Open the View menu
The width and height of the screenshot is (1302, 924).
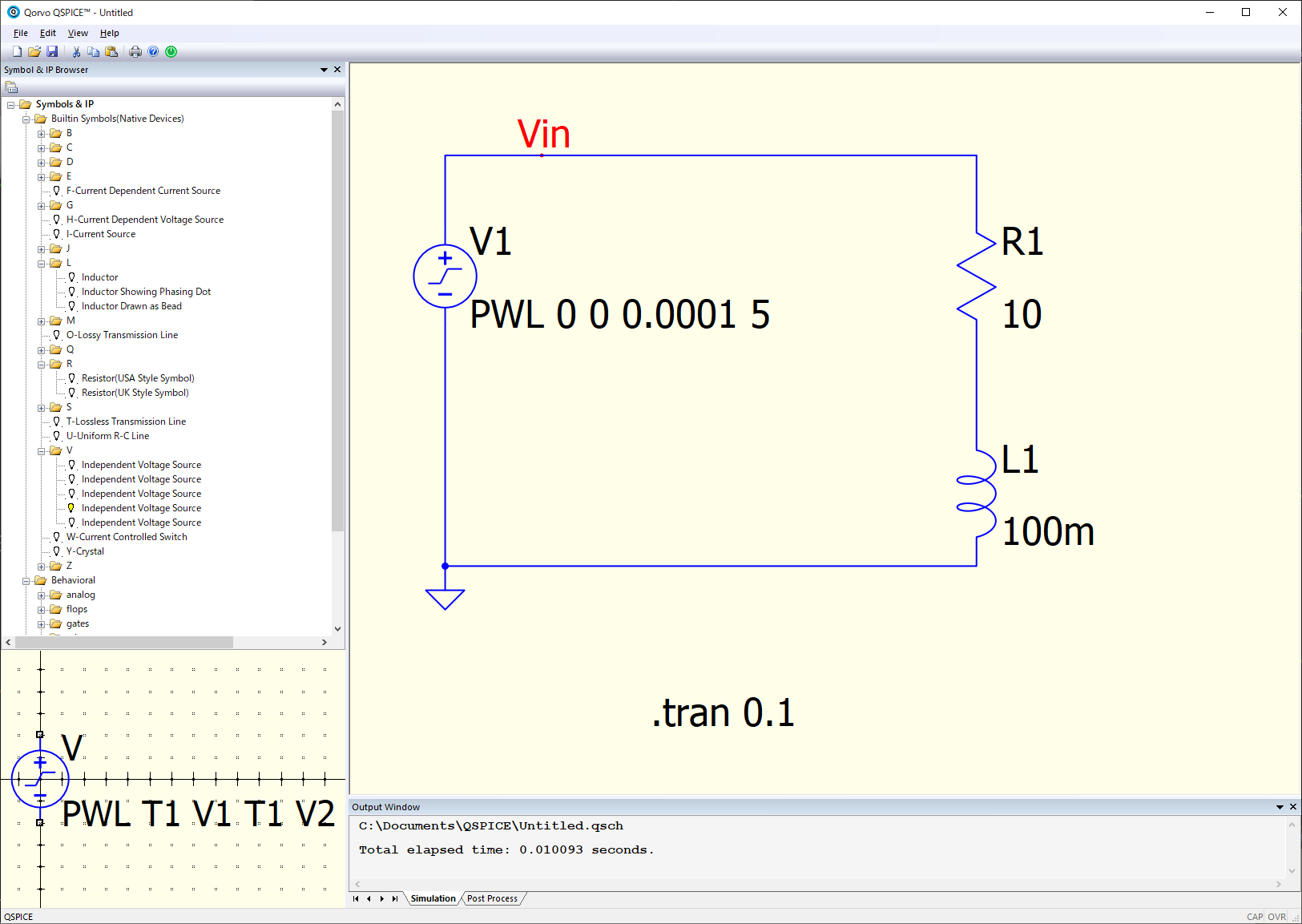[x=78, y=33]
